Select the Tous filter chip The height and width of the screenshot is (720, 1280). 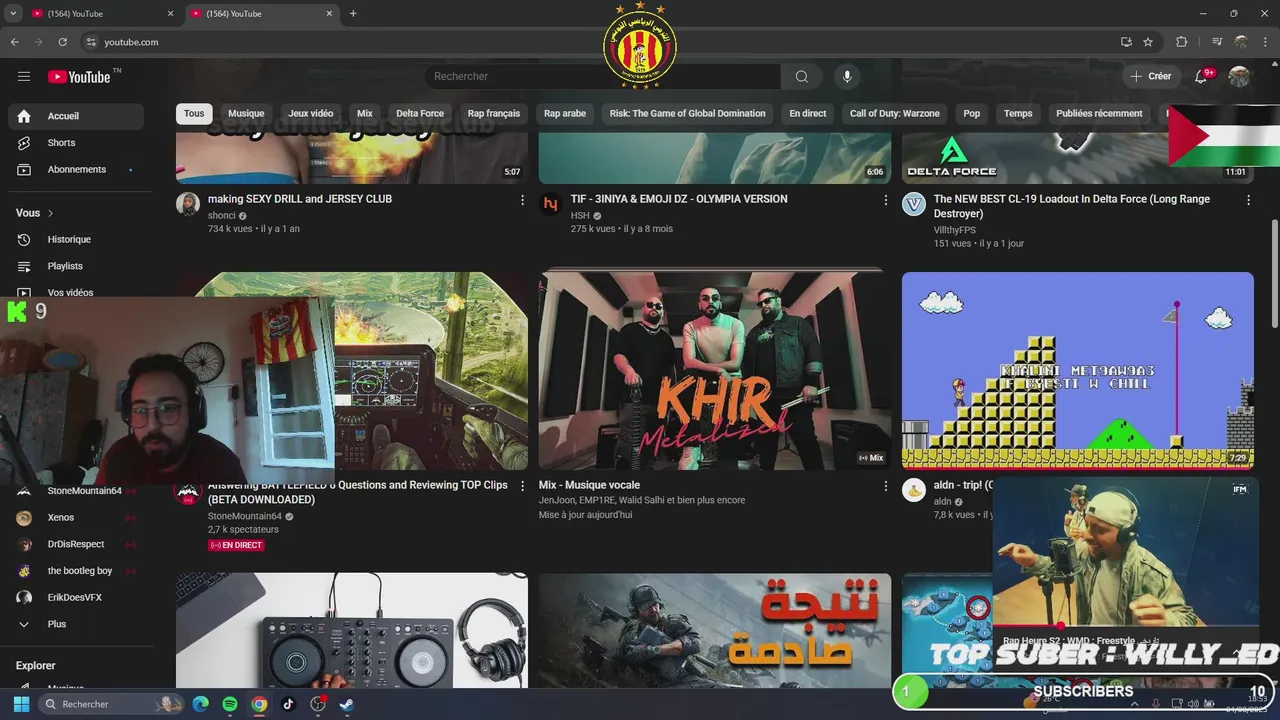click(194, 114)
